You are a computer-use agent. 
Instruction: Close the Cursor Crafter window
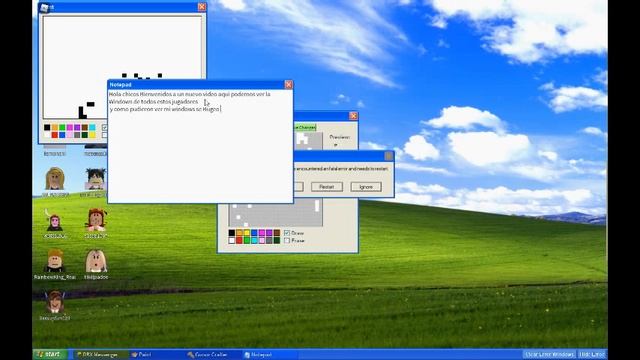pos(353,116)
